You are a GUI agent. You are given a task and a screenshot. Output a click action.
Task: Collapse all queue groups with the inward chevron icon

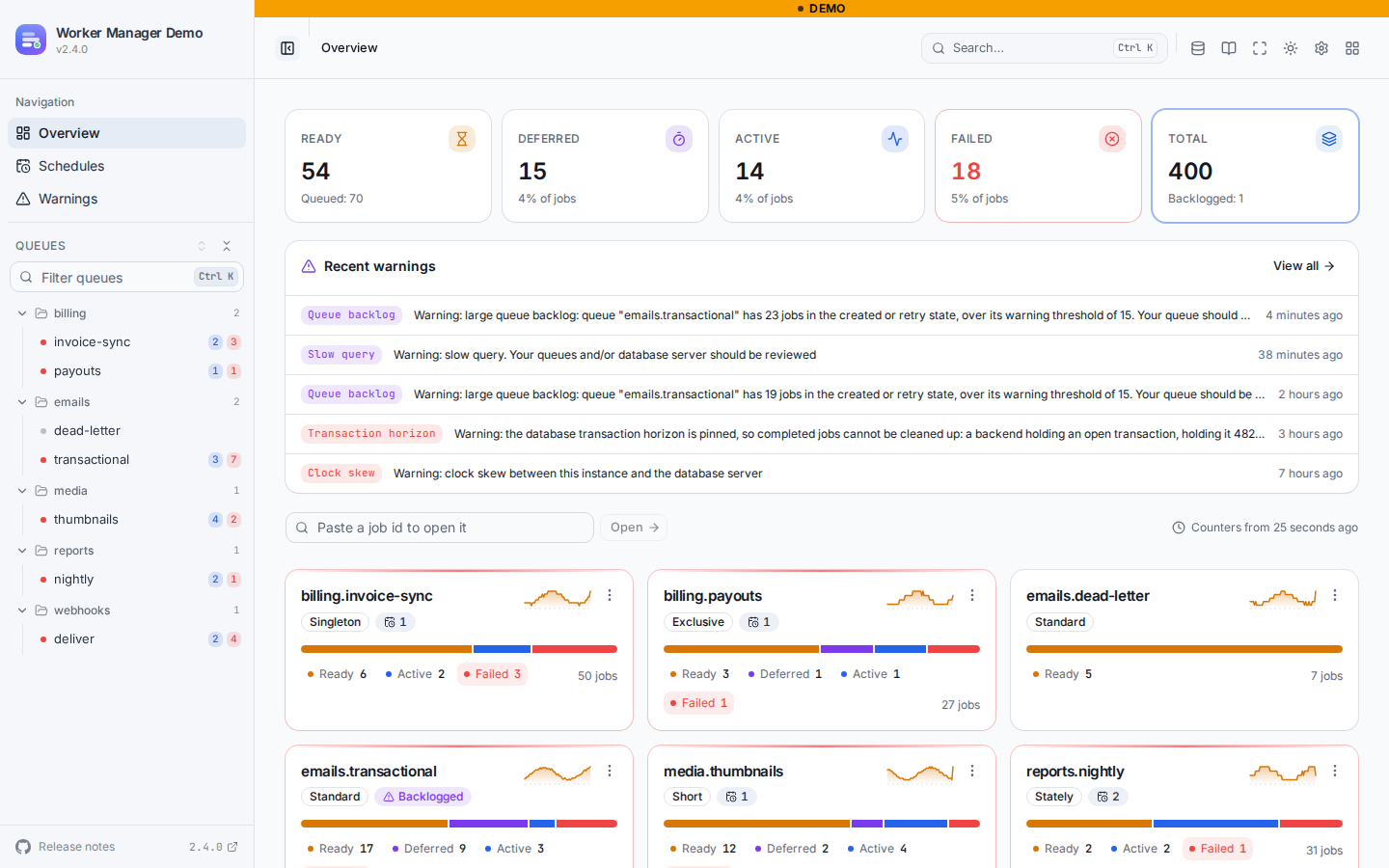click(227, 246)
